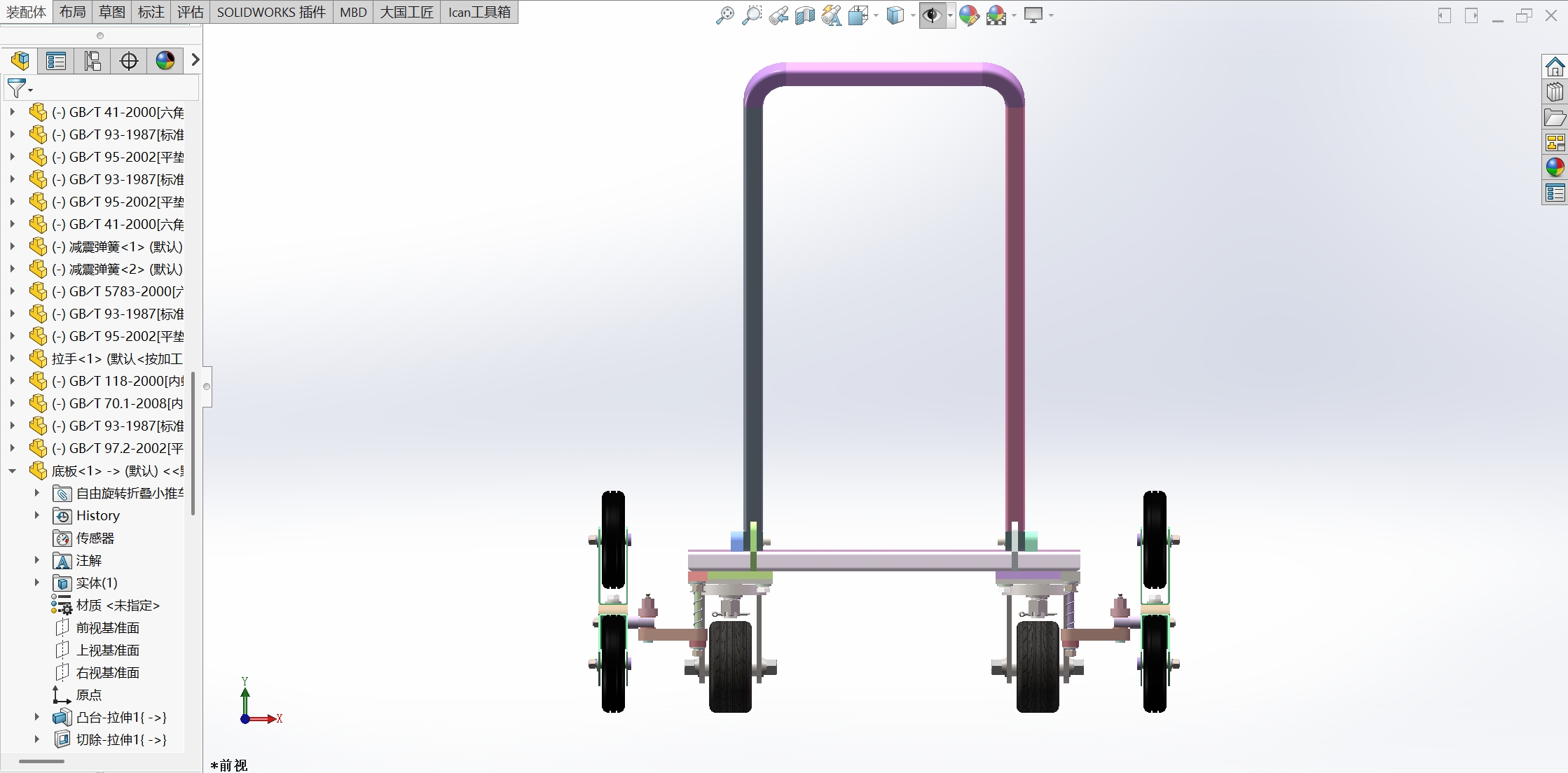Expand the 减震弹簧<1> component node
The width and height of the screenshot is (1568, 773).
tap(12, 246)
